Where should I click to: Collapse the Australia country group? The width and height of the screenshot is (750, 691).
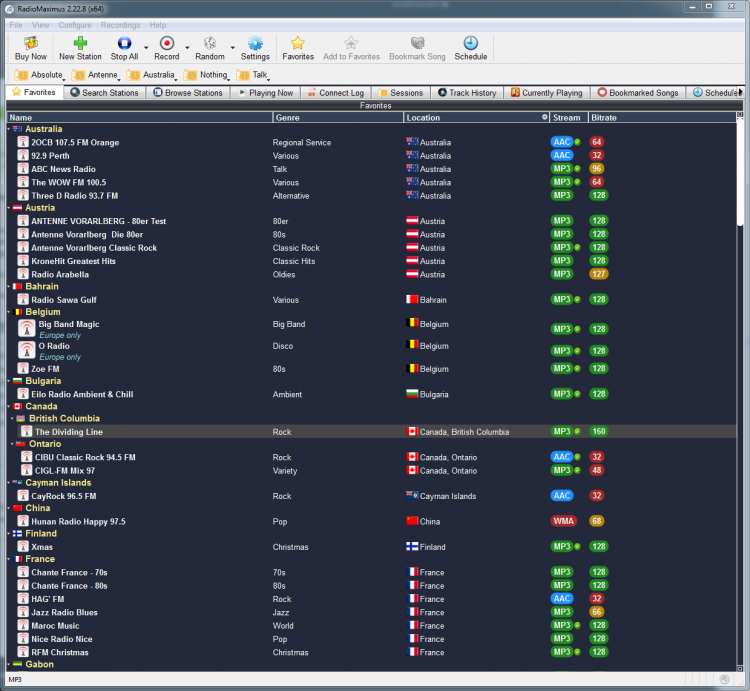[x=9, y=129]
